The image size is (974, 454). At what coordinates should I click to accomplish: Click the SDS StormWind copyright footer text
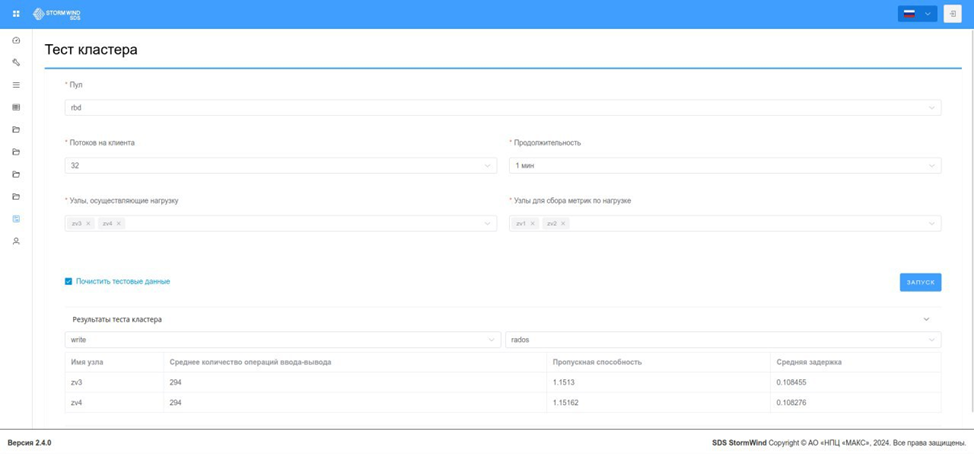839,443
